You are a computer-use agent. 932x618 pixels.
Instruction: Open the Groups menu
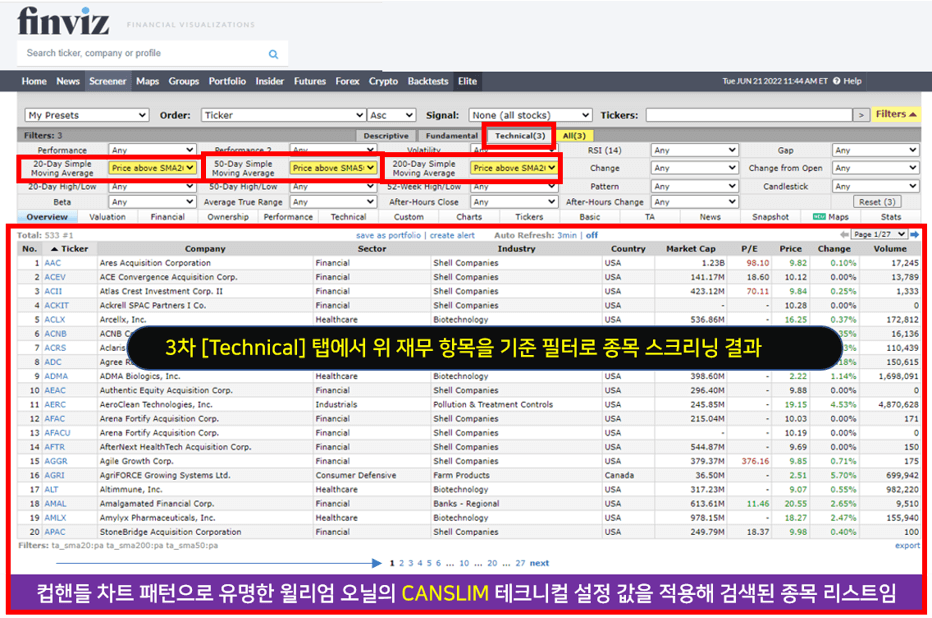(184, 81)
